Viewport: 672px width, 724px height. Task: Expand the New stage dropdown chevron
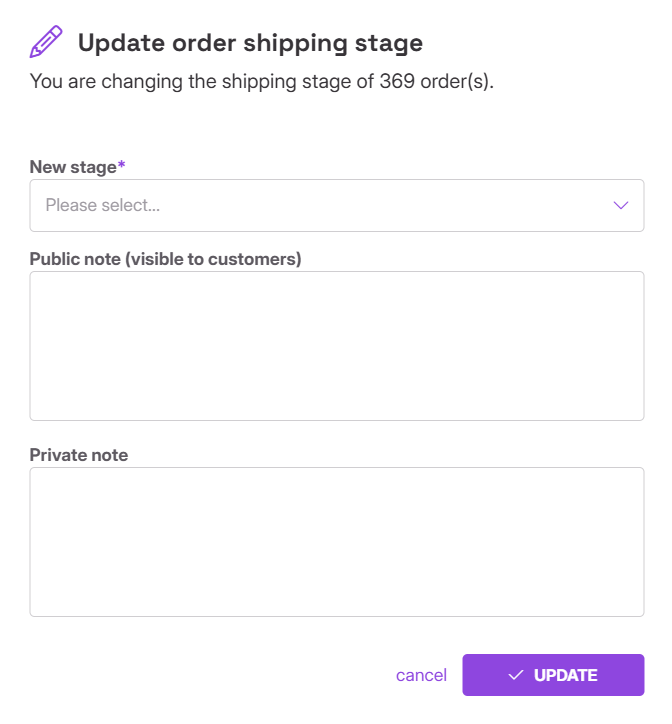[x=620, y=206]
